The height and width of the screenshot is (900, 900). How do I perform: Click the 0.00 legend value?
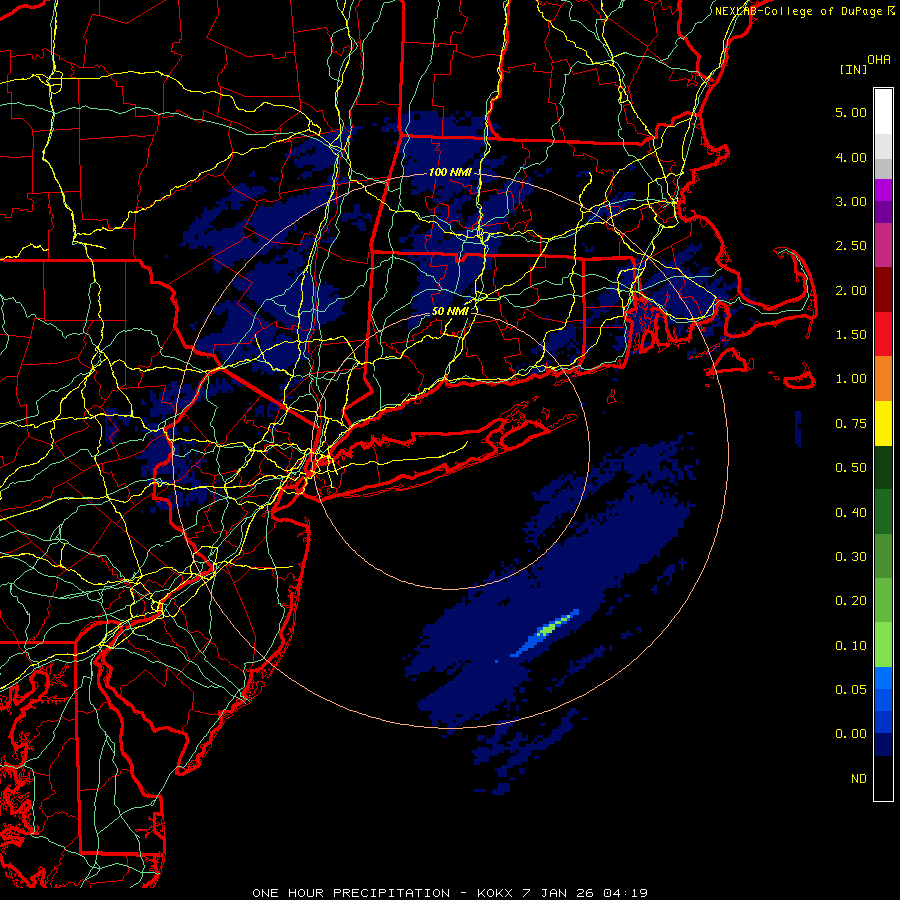(x=851, y=734)
